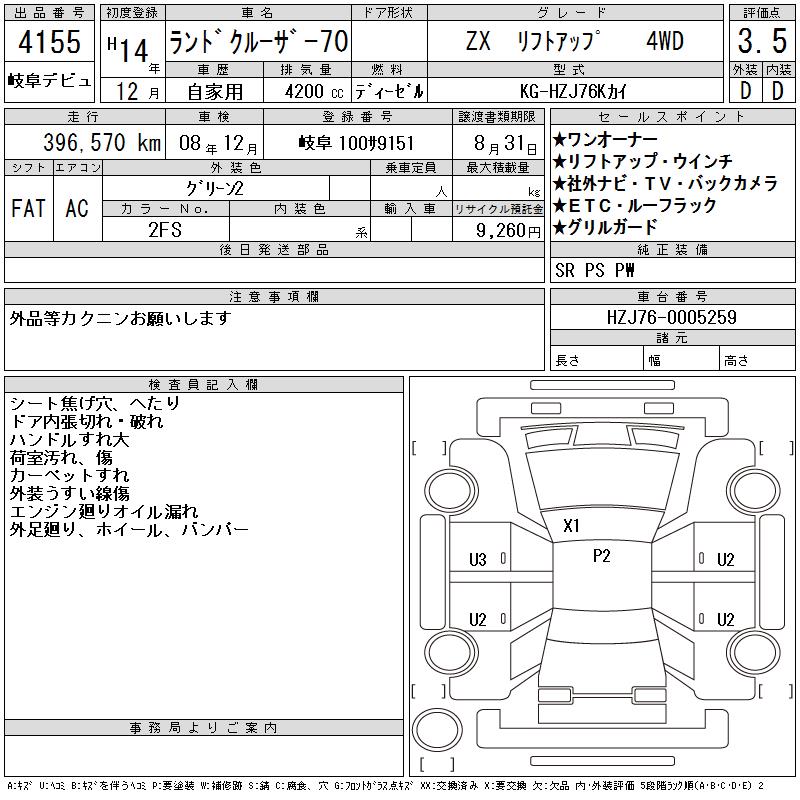Click the chassis number HZJ76-0005259

672,317
